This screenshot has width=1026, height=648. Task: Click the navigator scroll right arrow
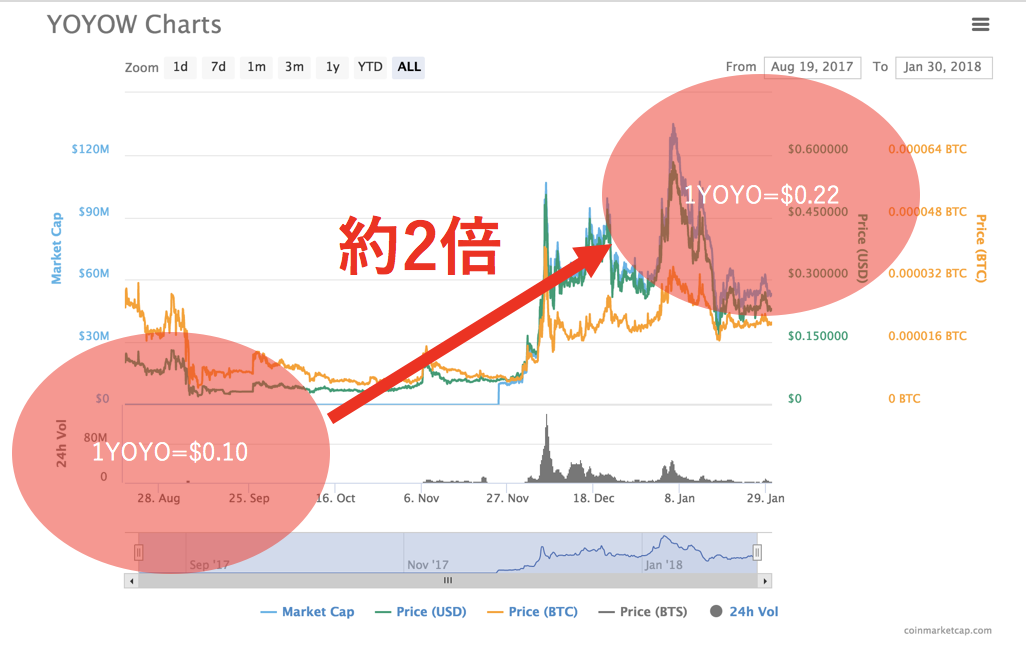click(x=765, y=581)
